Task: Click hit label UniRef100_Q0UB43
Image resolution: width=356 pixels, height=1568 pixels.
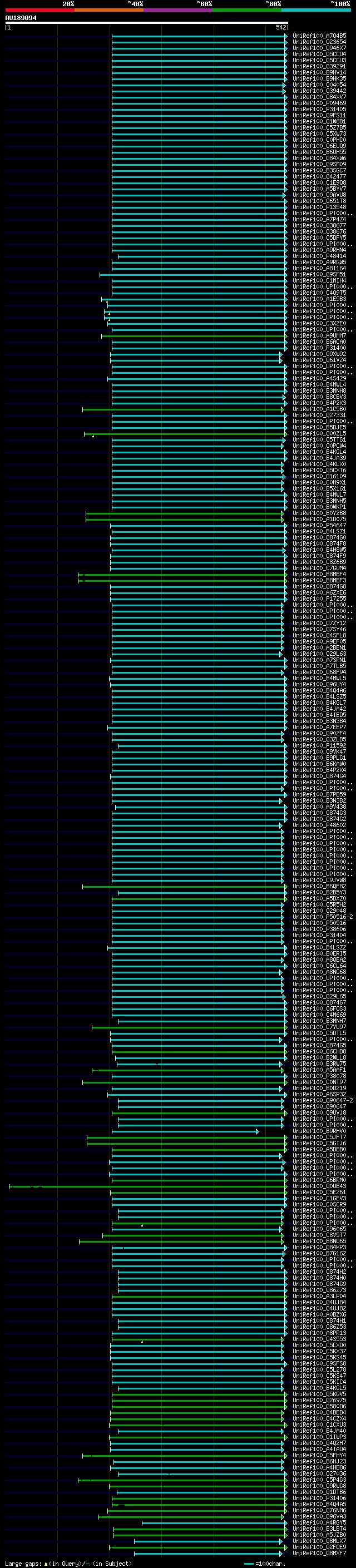Action: pyautogui.click(x=319, y=1186)
